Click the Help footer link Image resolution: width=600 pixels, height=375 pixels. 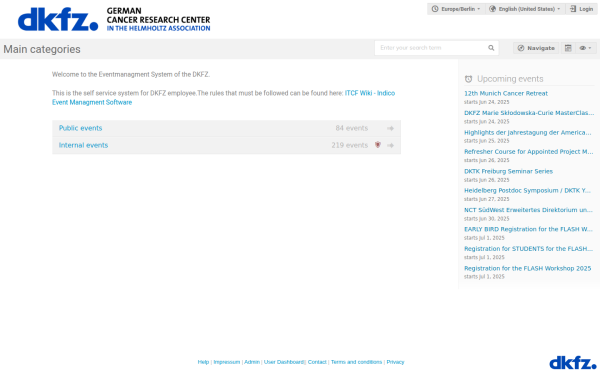click(x=203, y=362)
